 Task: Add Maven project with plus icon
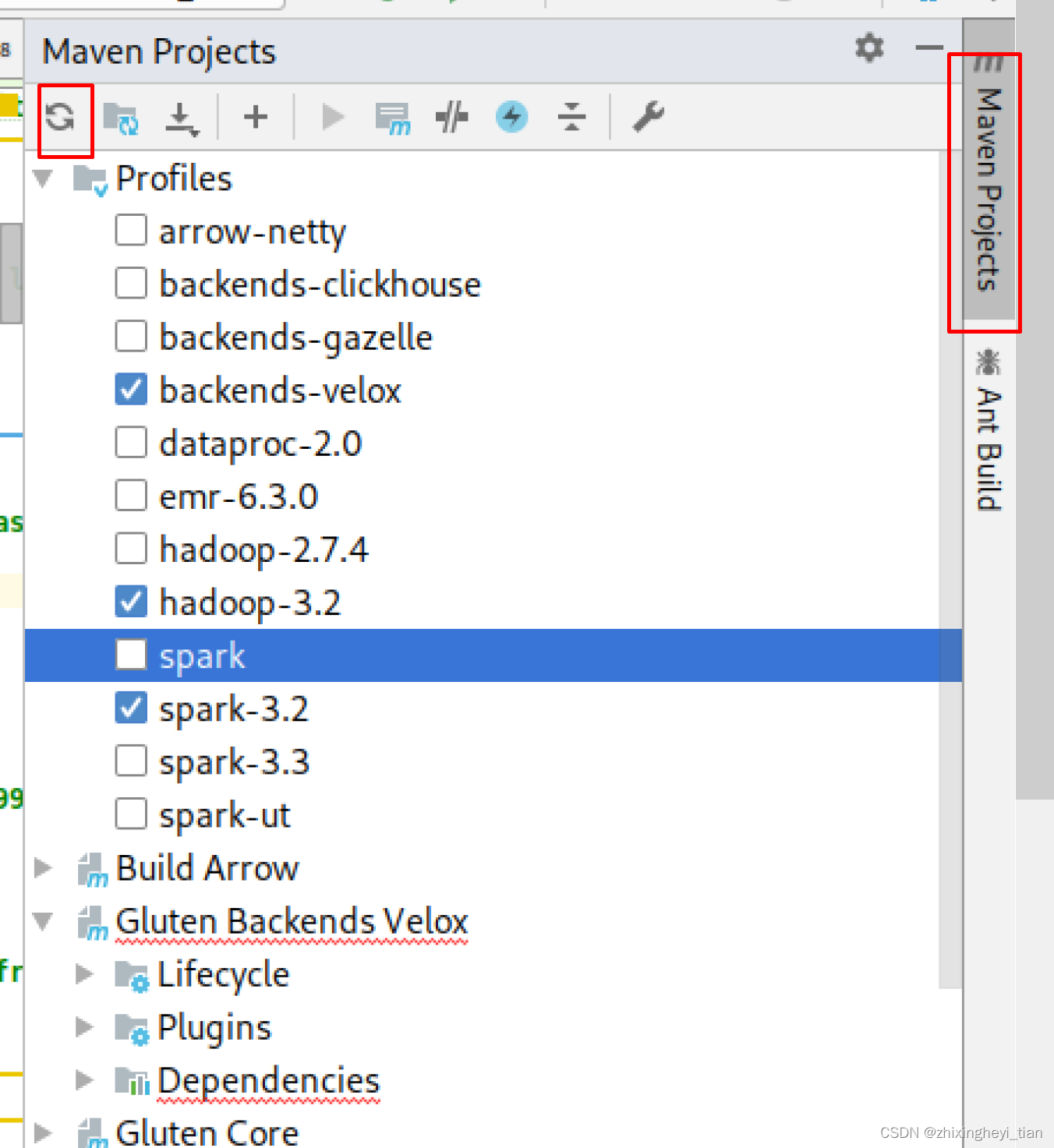click(256, 118)
